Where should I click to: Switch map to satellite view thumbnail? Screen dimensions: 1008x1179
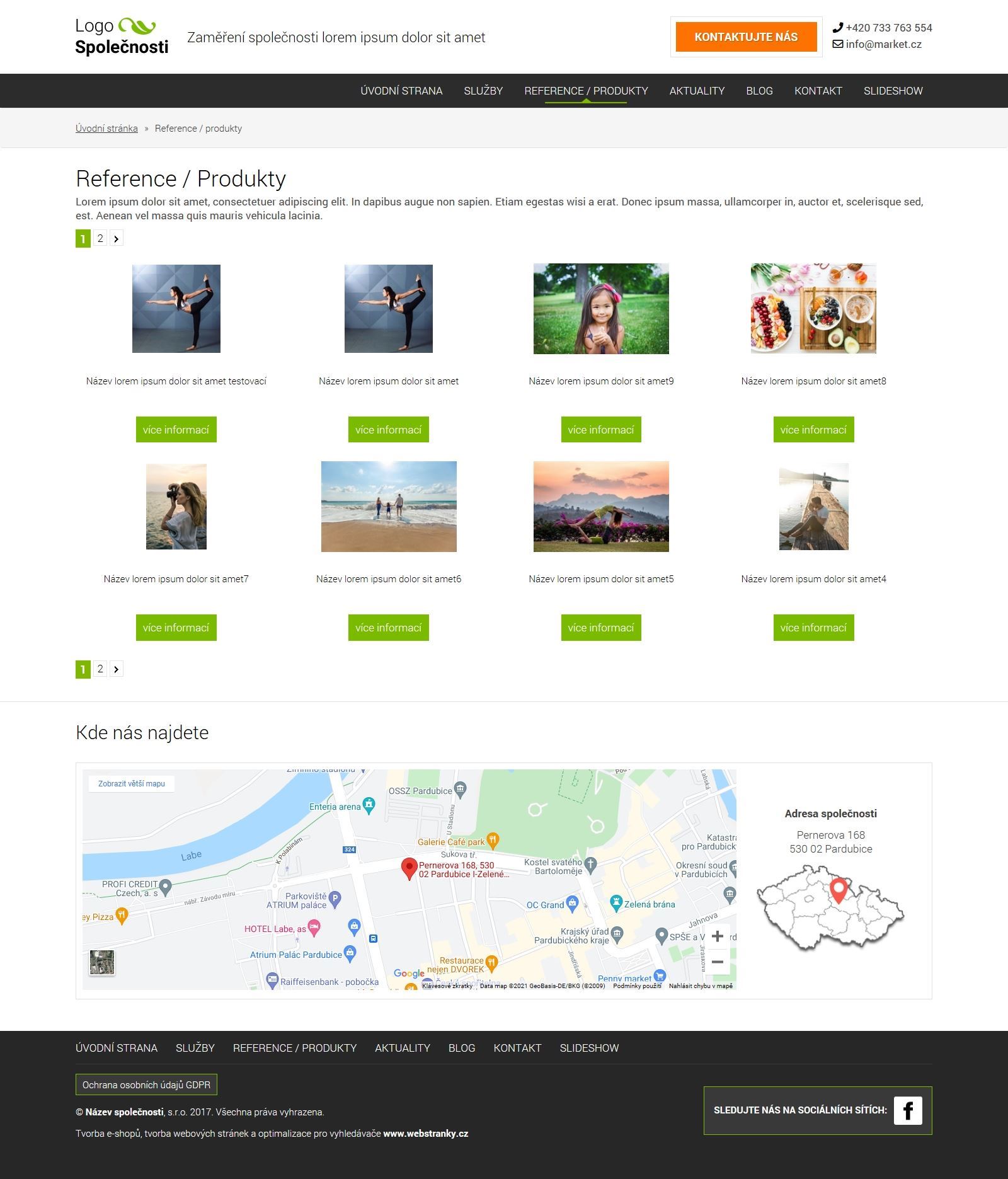click(102, 963)
